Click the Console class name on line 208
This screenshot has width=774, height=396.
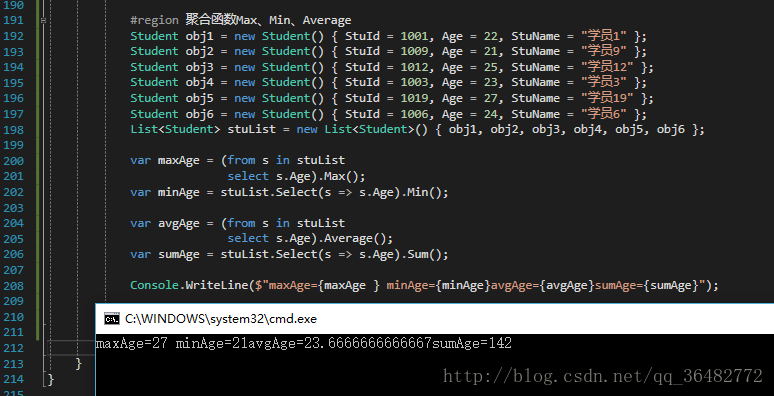click(155, 285)
